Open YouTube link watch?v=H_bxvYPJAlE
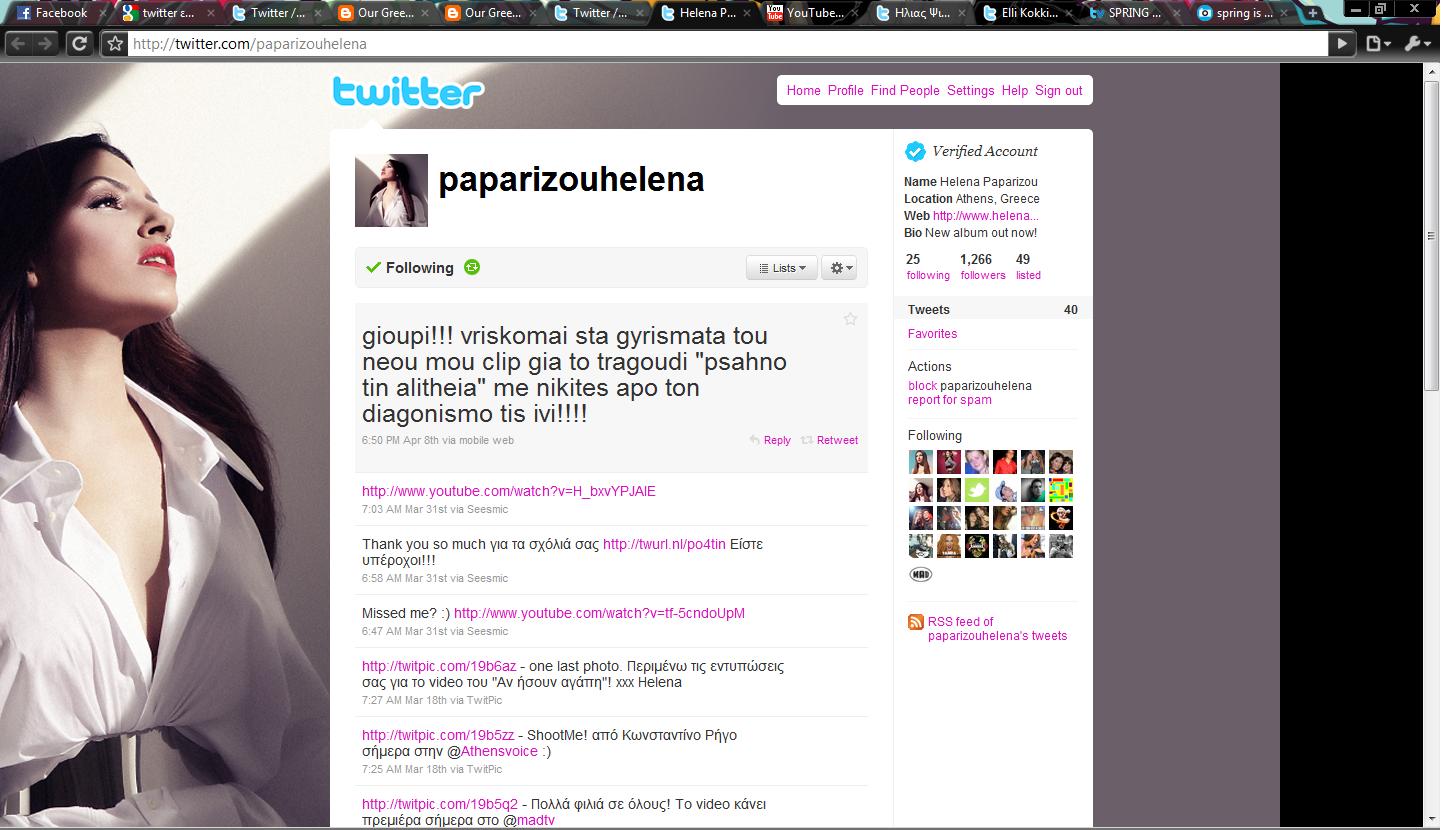 (509, 491)
